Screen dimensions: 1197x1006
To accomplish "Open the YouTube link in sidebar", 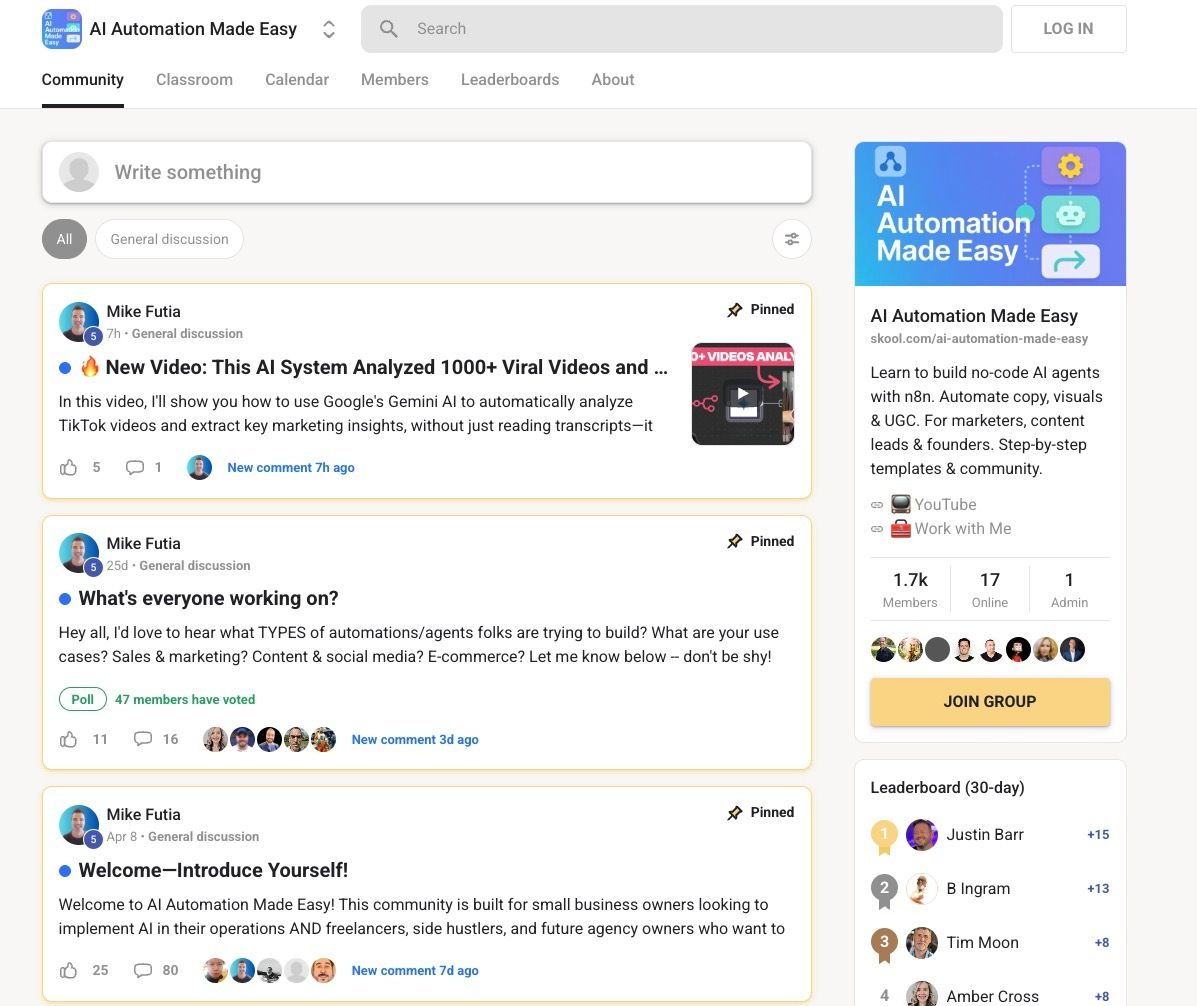I will 945,505.
